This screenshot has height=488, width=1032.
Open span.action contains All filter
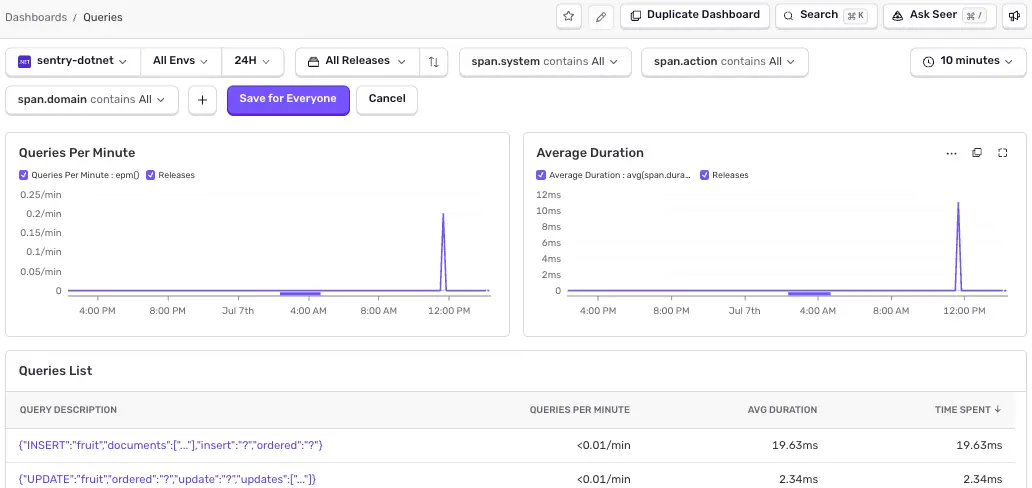725,61
